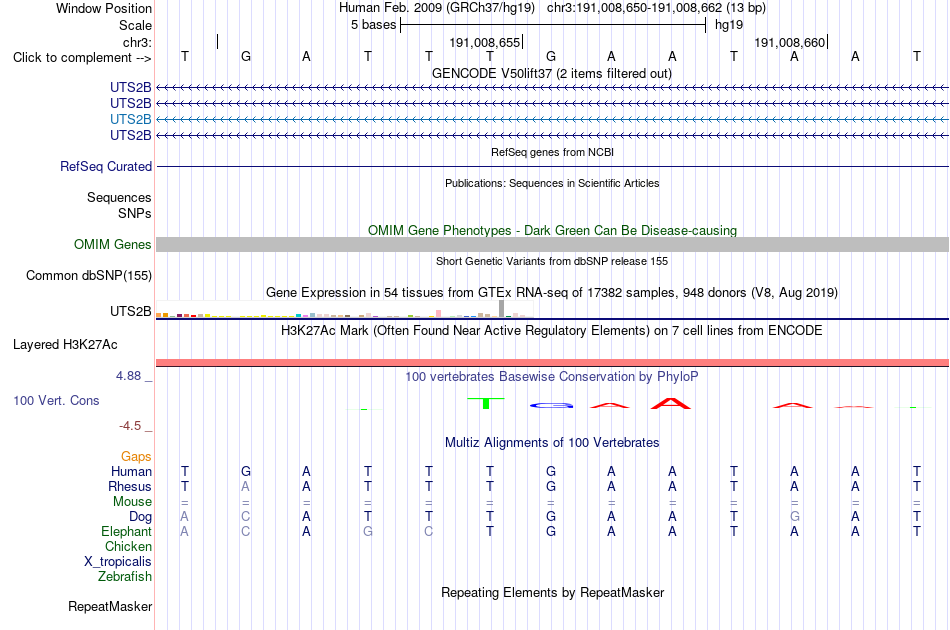Select the Elephant species label
950x630 pixels.
click(126, 531)
